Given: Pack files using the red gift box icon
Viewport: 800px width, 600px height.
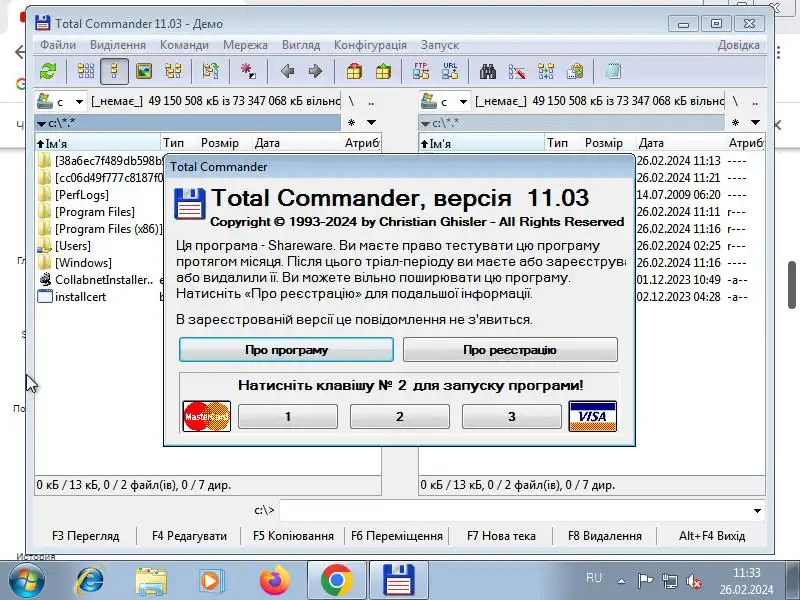Looking at the screenshot, I should [x=354, y=71].
